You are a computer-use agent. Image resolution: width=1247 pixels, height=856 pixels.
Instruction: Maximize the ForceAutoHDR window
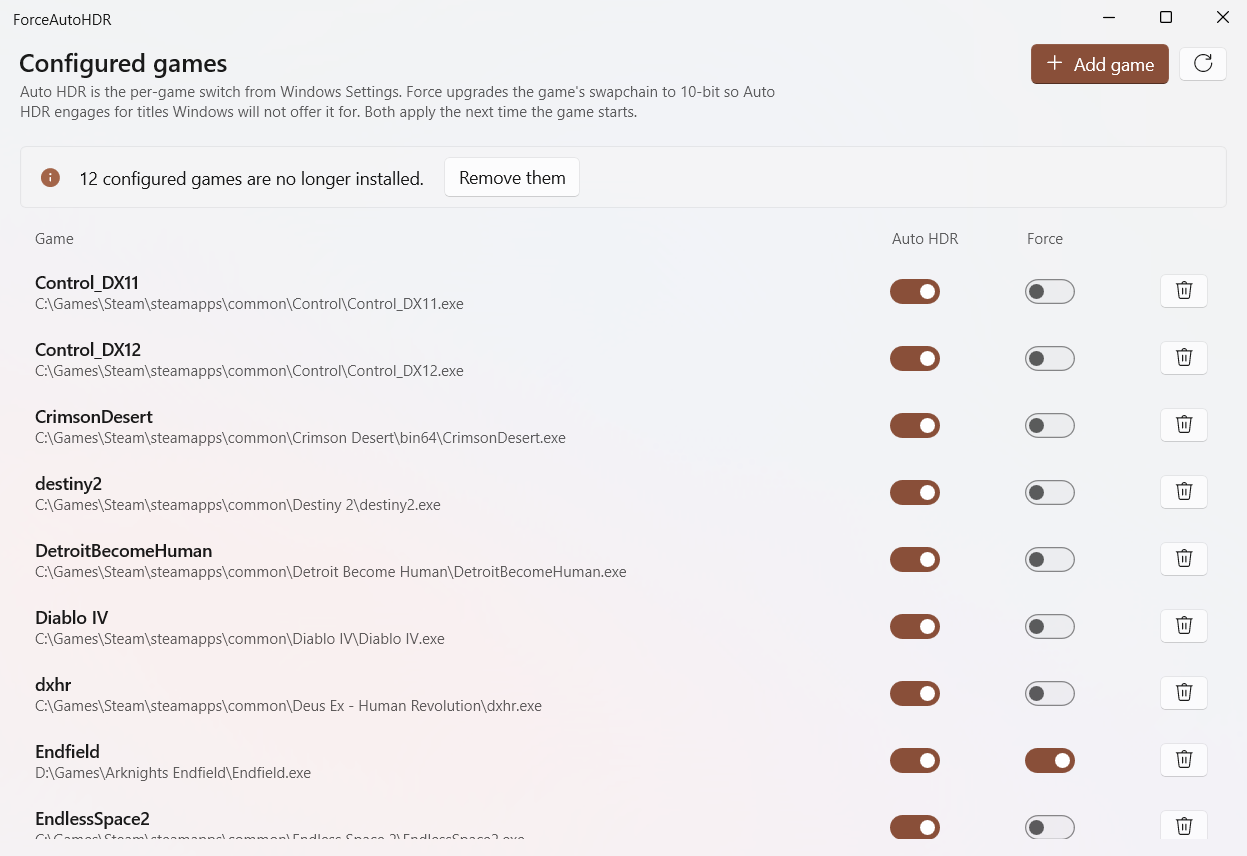pos(1166,17)
